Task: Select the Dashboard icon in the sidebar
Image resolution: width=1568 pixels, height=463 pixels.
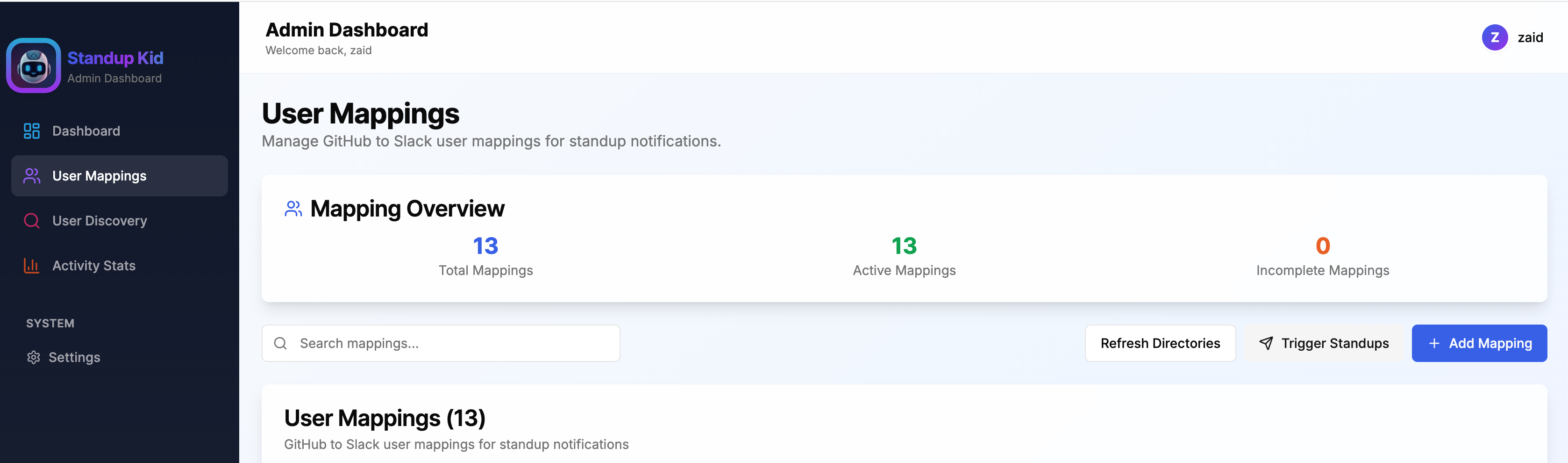Action: (x=32, y=130)
